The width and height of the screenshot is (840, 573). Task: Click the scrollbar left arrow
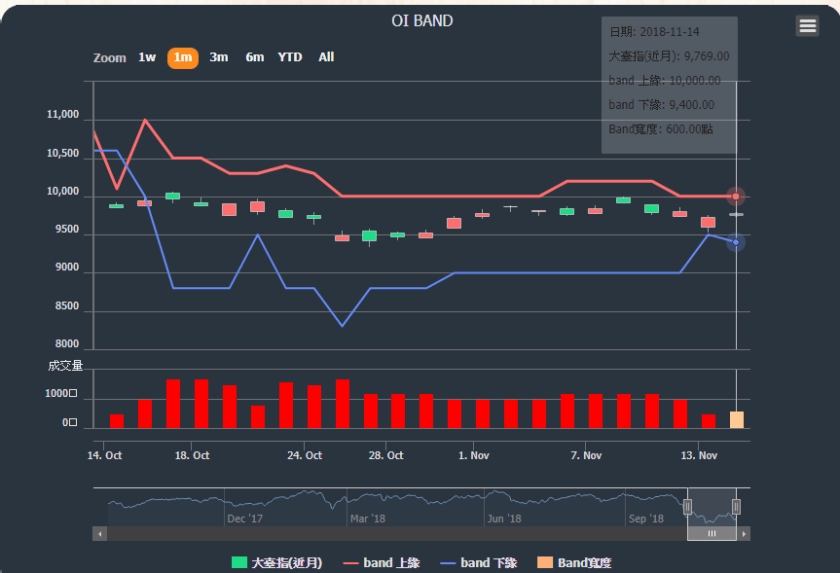click(100, 534)
